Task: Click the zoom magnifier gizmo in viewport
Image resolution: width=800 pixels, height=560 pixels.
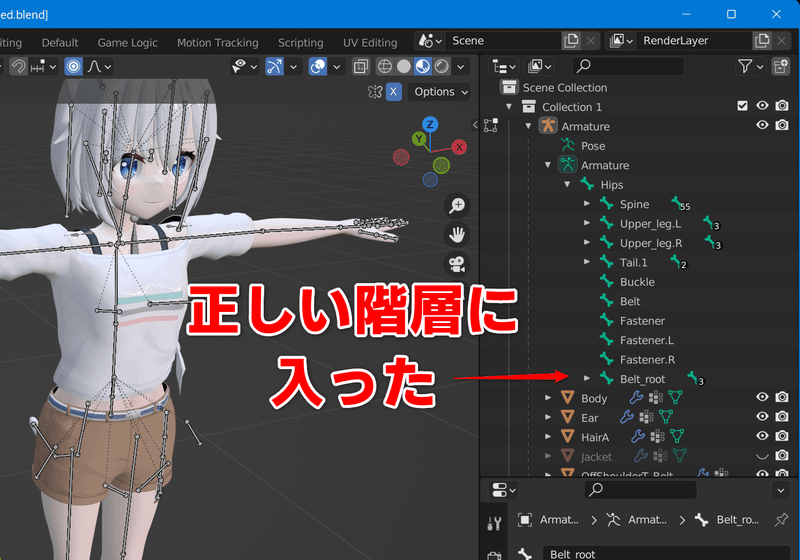Action: [x=457, y=205]
